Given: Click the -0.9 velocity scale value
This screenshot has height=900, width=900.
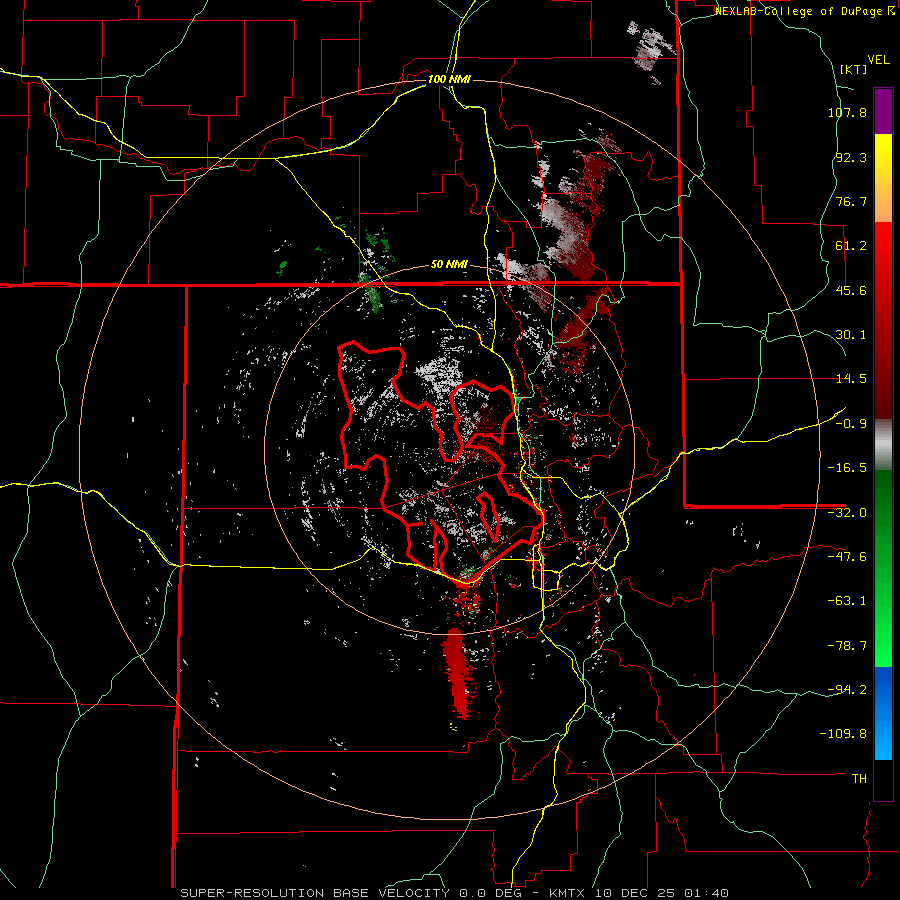Looking at the screenshot, I should 851,424.
